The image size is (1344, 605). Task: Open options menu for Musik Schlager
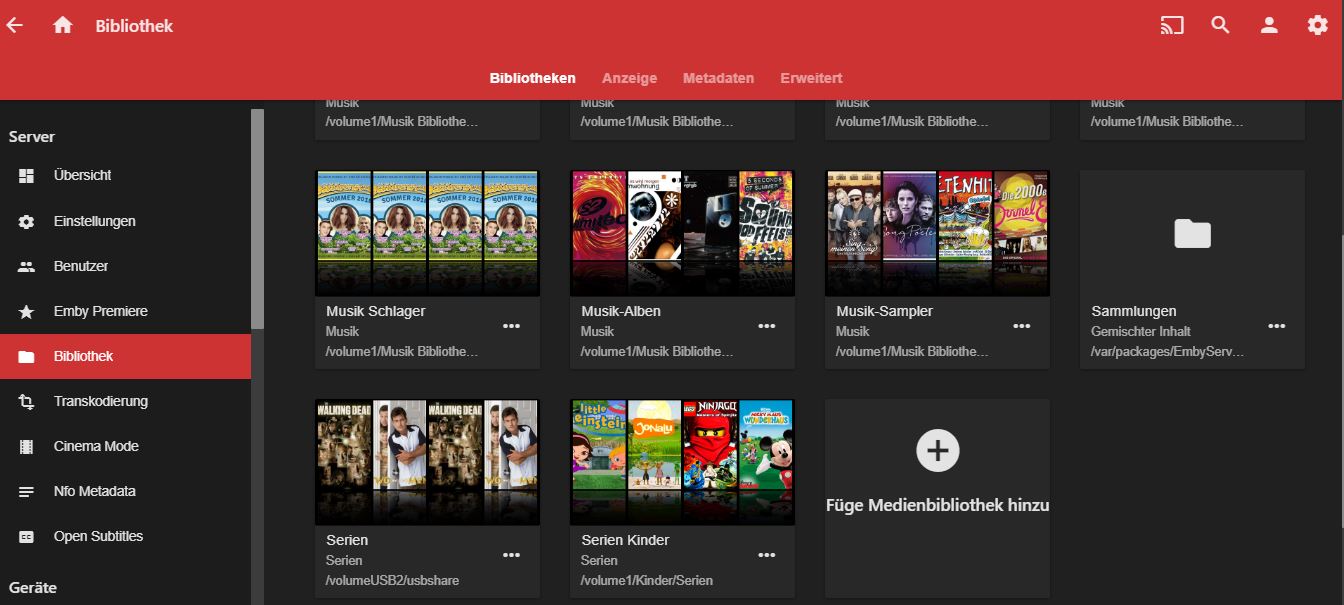512,326
